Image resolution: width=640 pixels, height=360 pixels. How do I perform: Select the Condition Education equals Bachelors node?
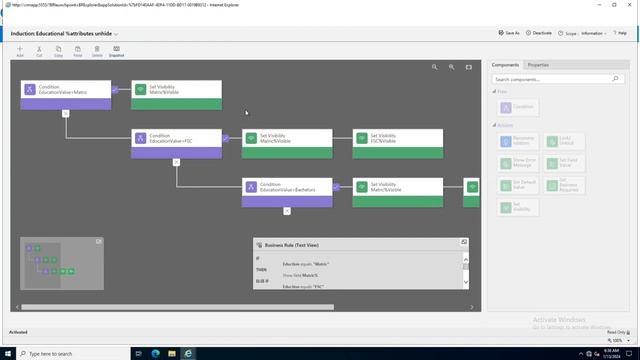287,192
